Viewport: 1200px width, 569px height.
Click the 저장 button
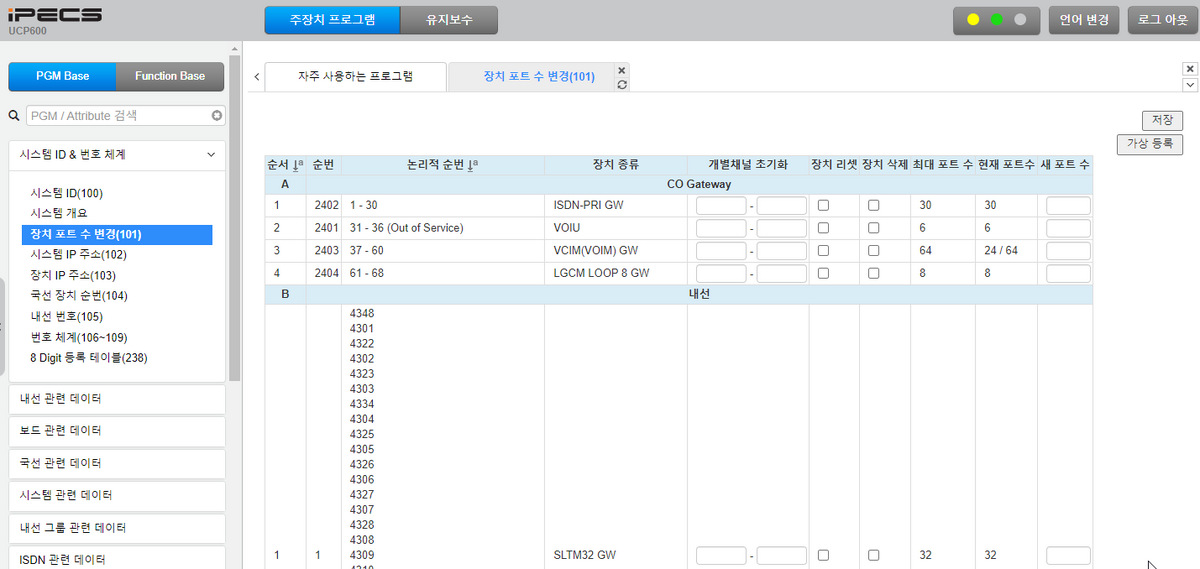click(1162, 120)
